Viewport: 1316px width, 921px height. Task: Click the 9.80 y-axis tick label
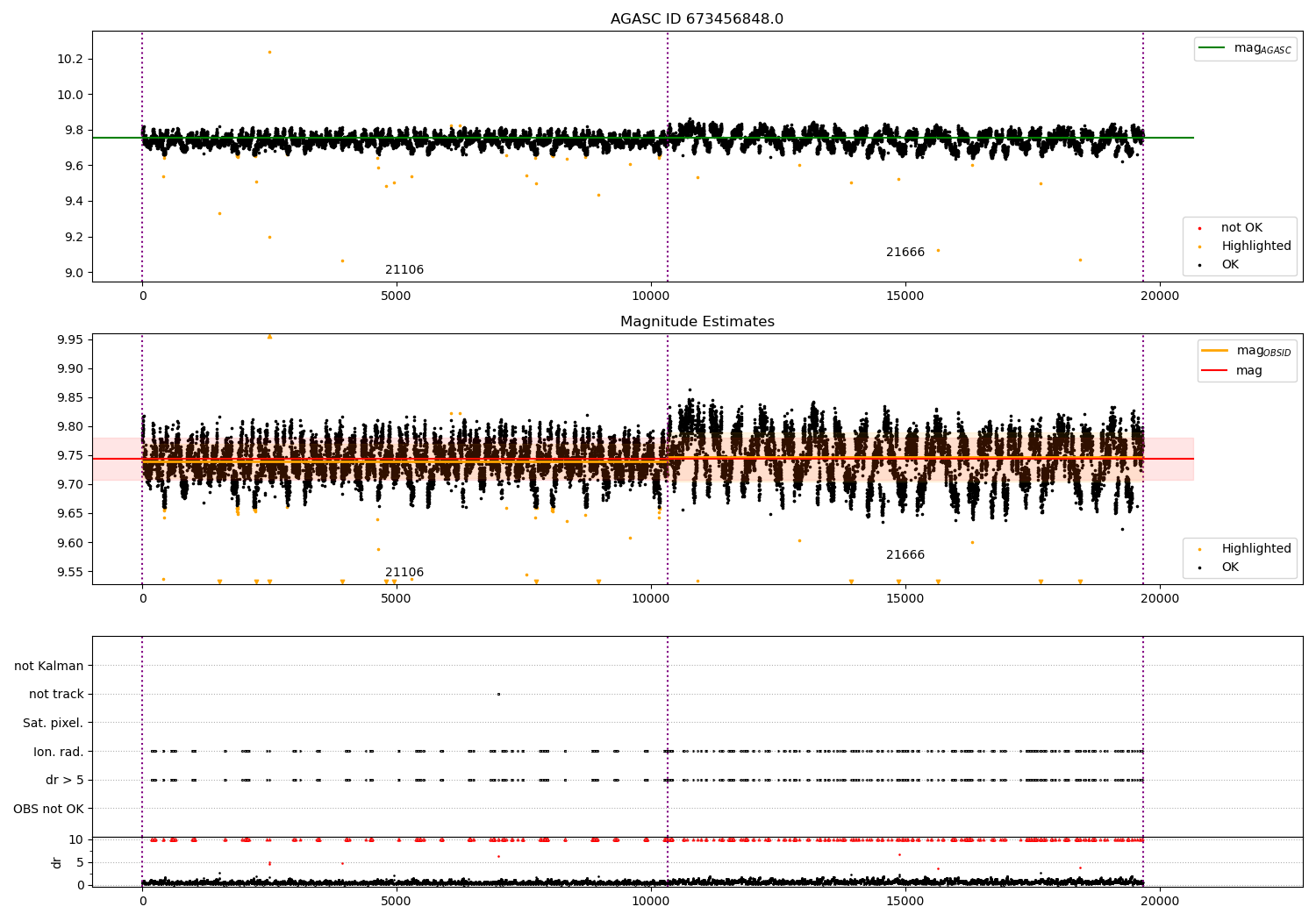(x=71, y=426)
